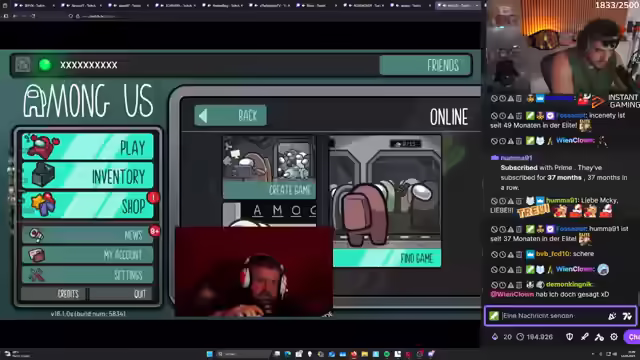
Task: Open the Shop menu
Action: 88,205
